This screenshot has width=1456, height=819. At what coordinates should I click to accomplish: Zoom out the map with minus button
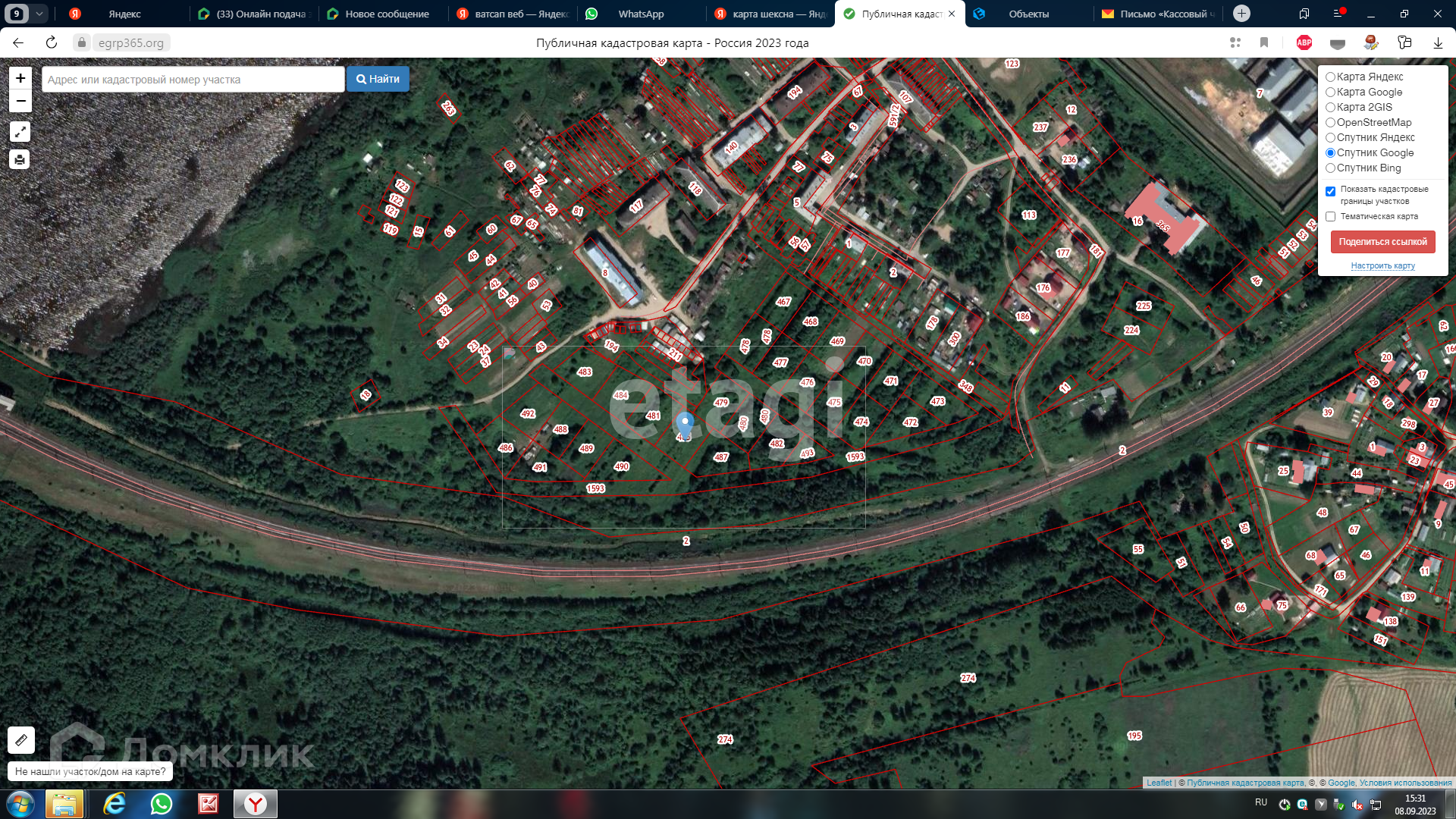coord(20,101)
